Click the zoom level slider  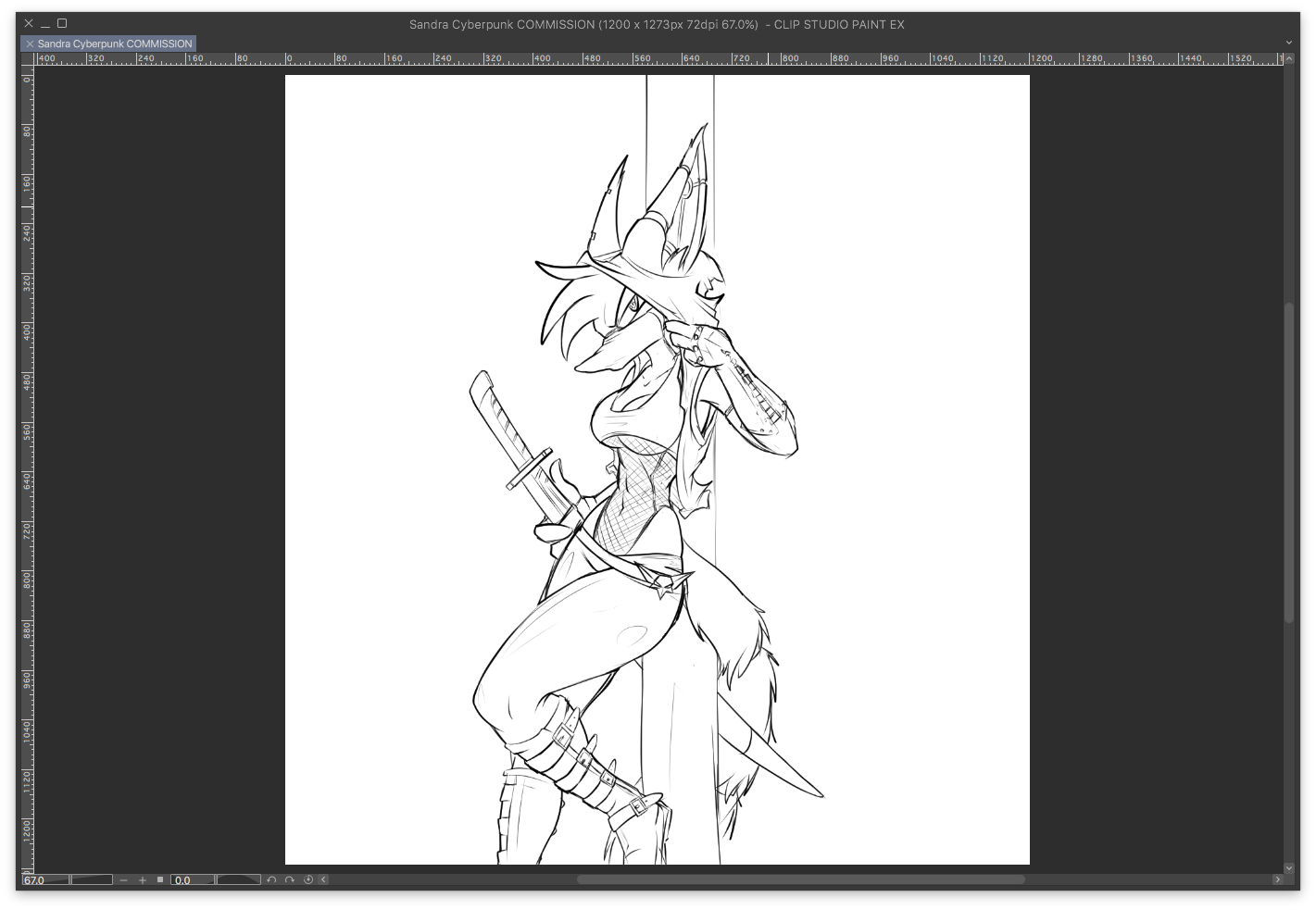coord(92,879)
